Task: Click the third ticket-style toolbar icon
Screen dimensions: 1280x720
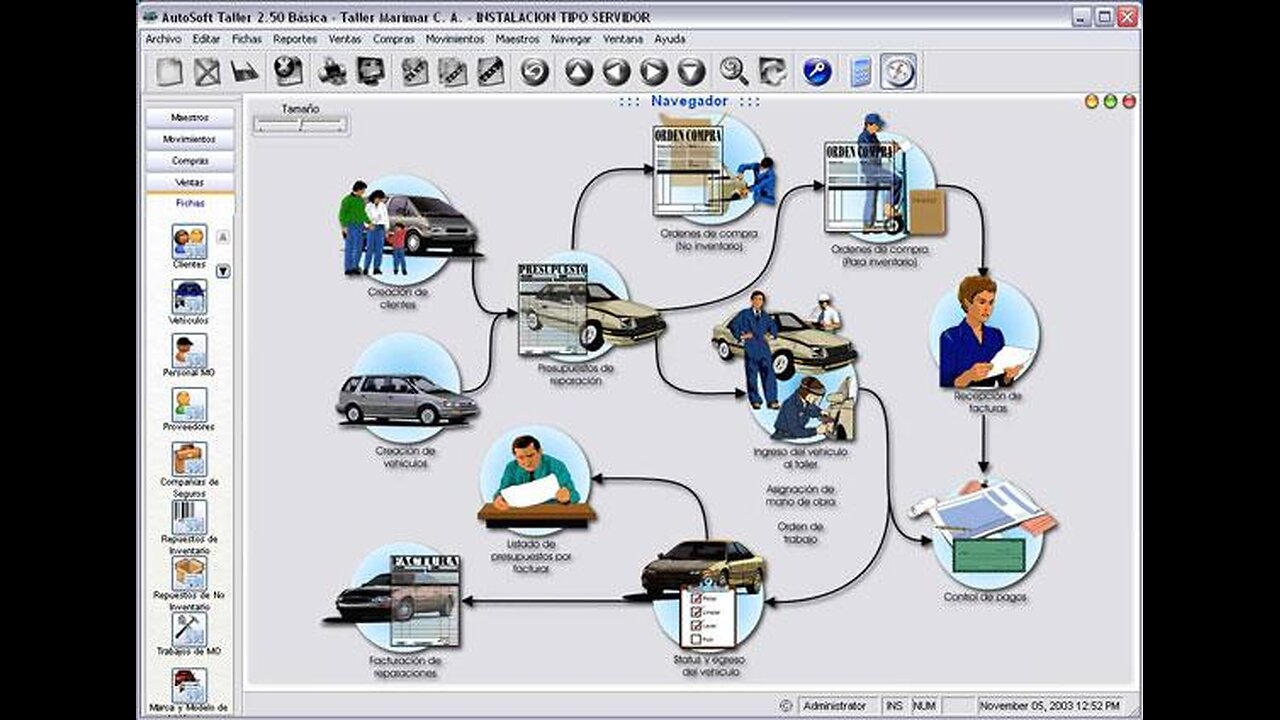Action: [490, 71]
